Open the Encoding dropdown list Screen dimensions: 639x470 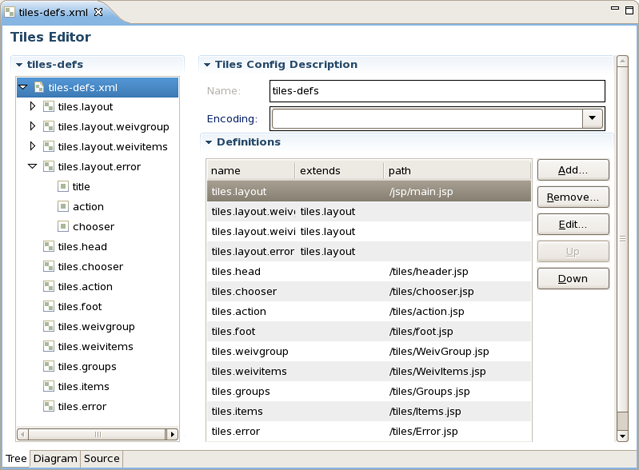click(x=593, y=119)
